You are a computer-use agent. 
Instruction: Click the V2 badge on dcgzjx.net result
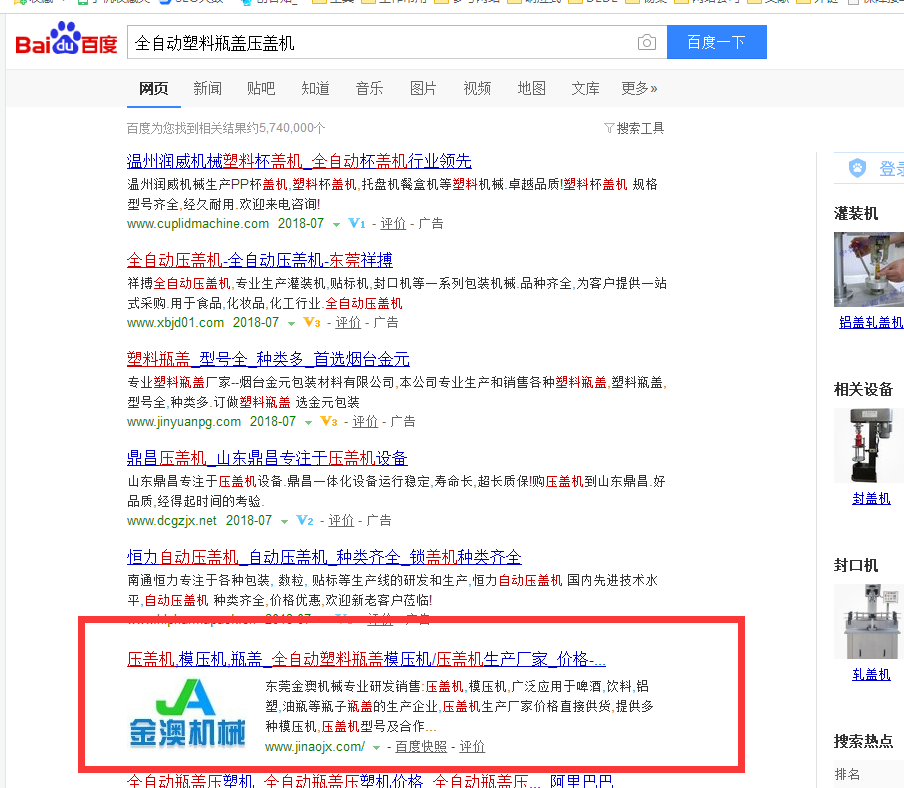(x=305, y=521)
